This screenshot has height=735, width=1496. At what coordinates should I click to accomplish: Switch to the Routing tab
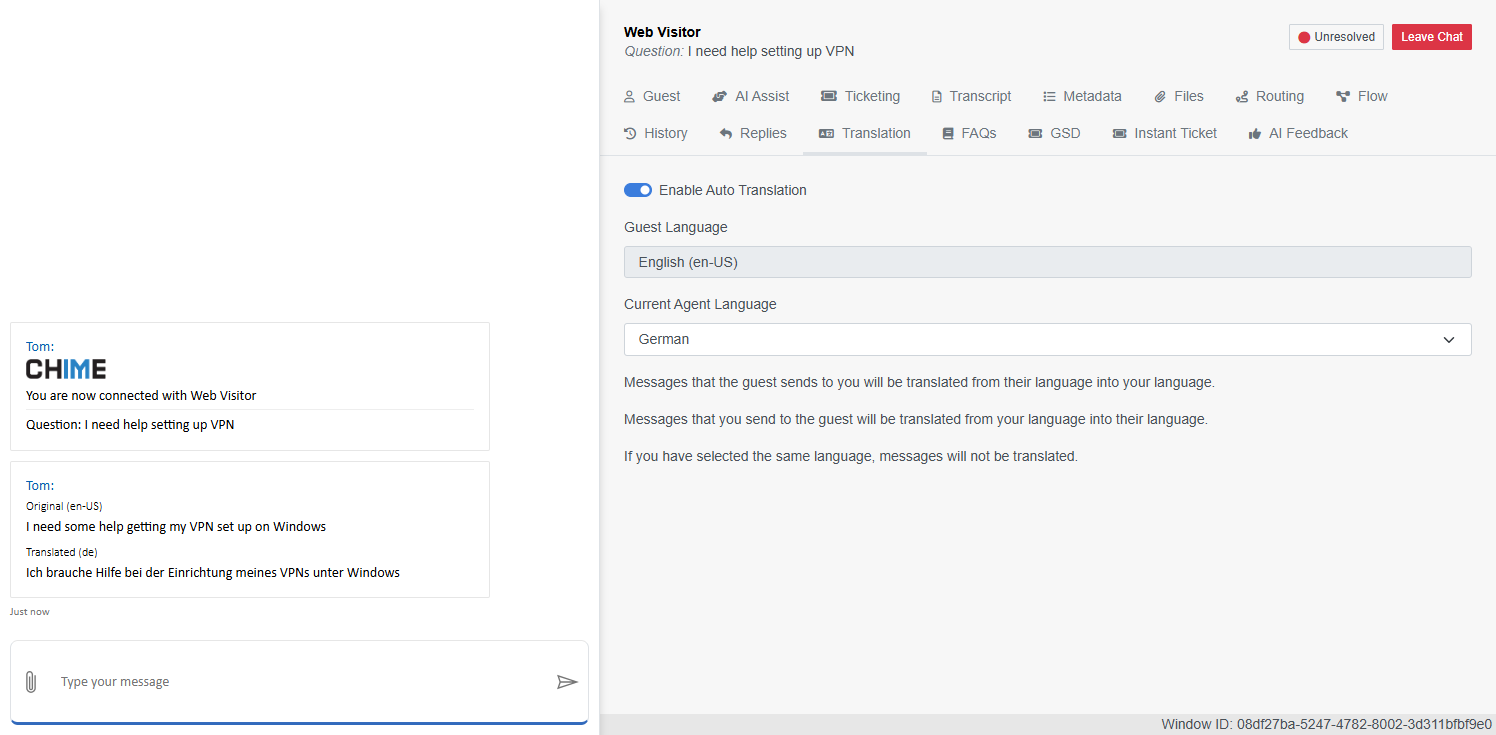(1269, 97)
